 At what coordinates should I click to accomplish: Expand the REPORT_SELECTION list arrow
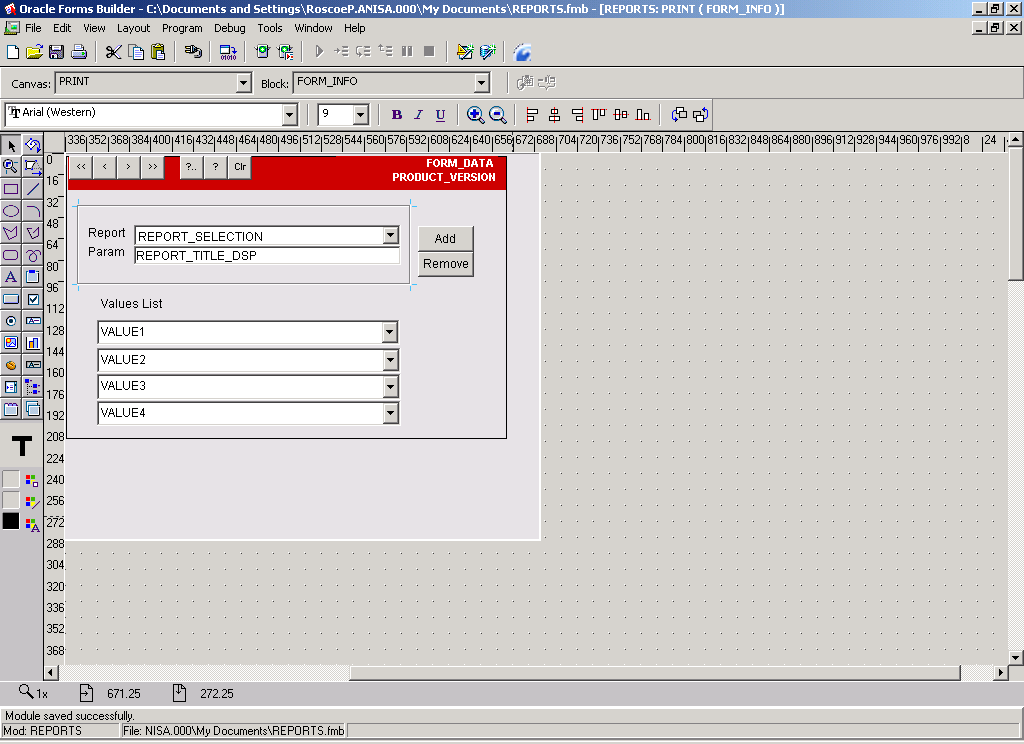(x=391, y=235)
